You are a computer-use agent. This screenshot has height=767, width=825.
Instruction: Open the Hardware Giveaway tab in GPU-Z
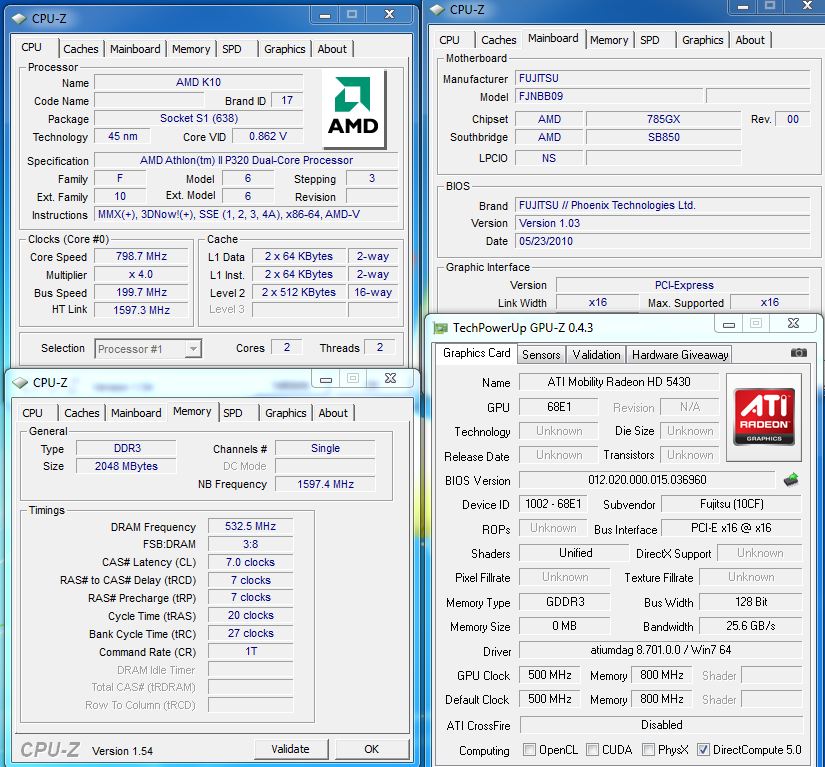pos(680,355)
